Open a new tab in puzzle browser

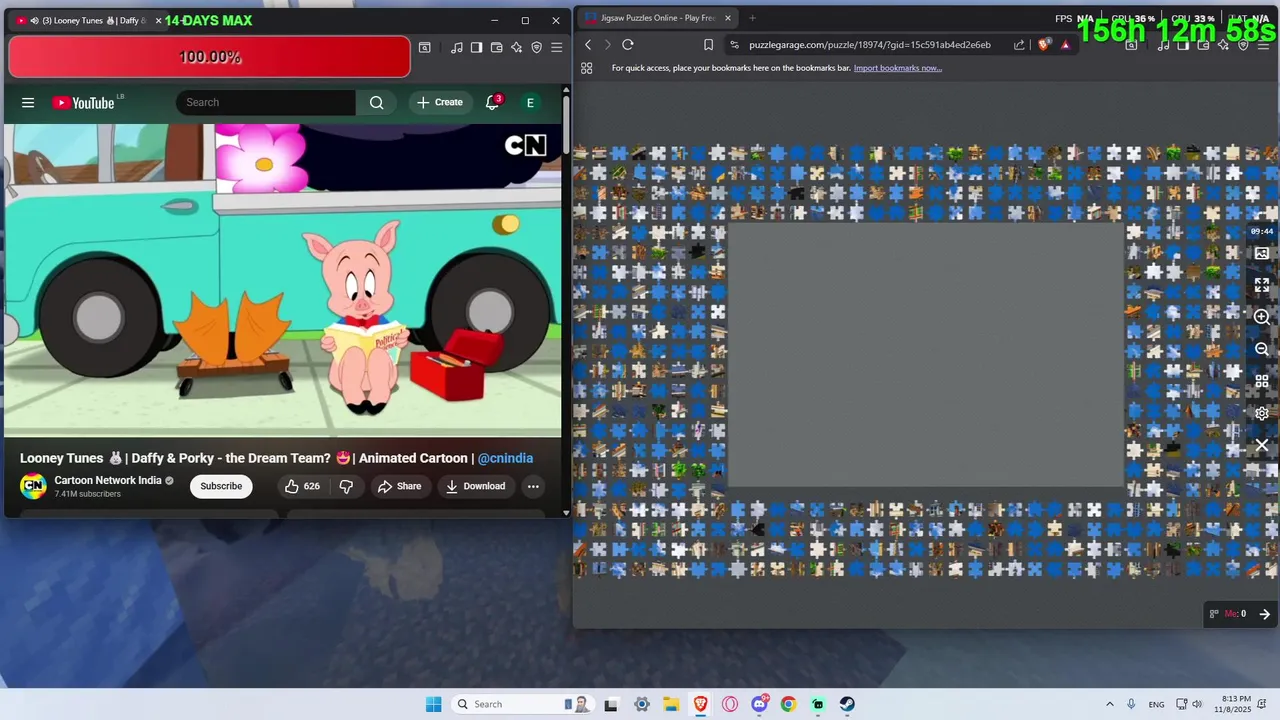pos(752,18)
